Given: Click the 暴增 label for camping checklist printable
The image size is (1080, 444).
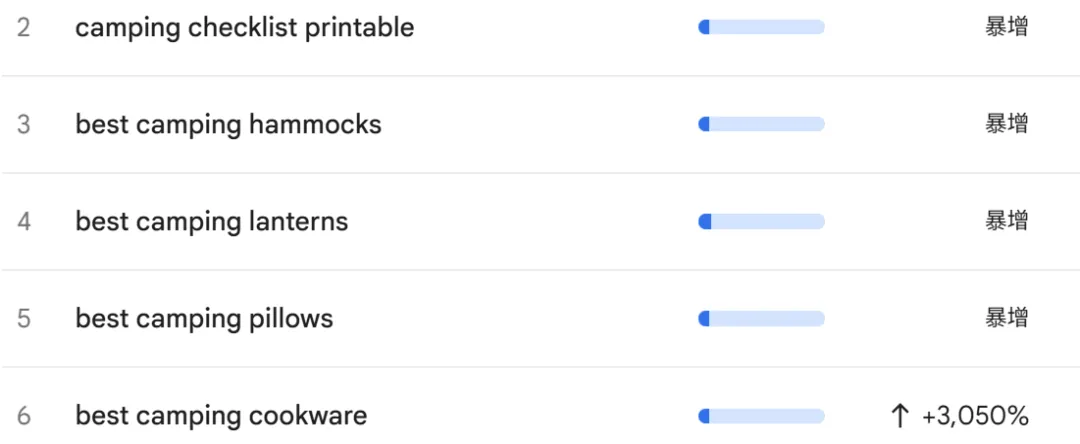Looking at the screenshot, I should (x=1006, y=27).
